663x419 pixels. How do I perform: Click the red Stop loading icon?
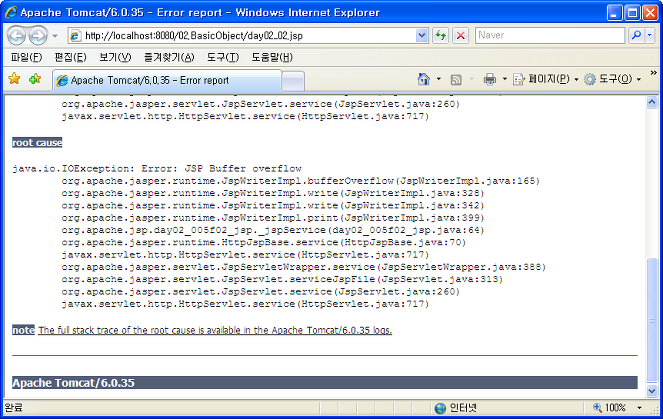click(x=461, y=36)
